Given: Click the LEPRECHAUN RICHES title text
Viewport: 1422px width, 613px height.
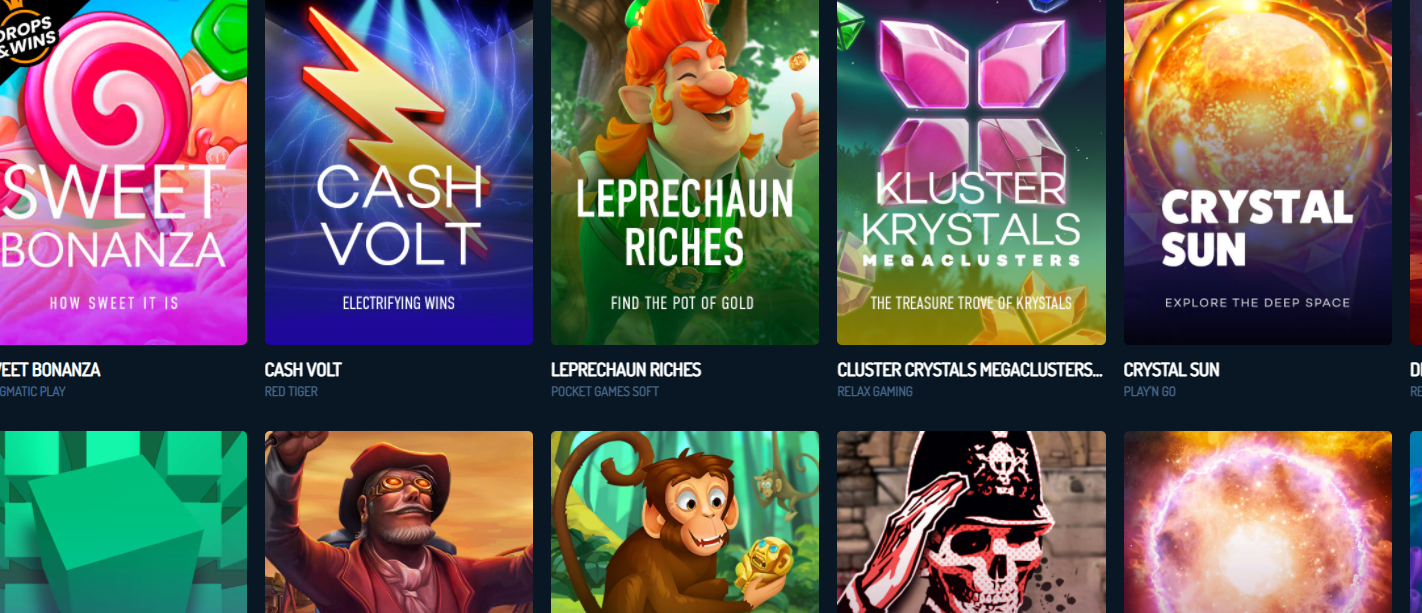Looking at the screenshot, I should pyautogui.click(x=626, y=370).
